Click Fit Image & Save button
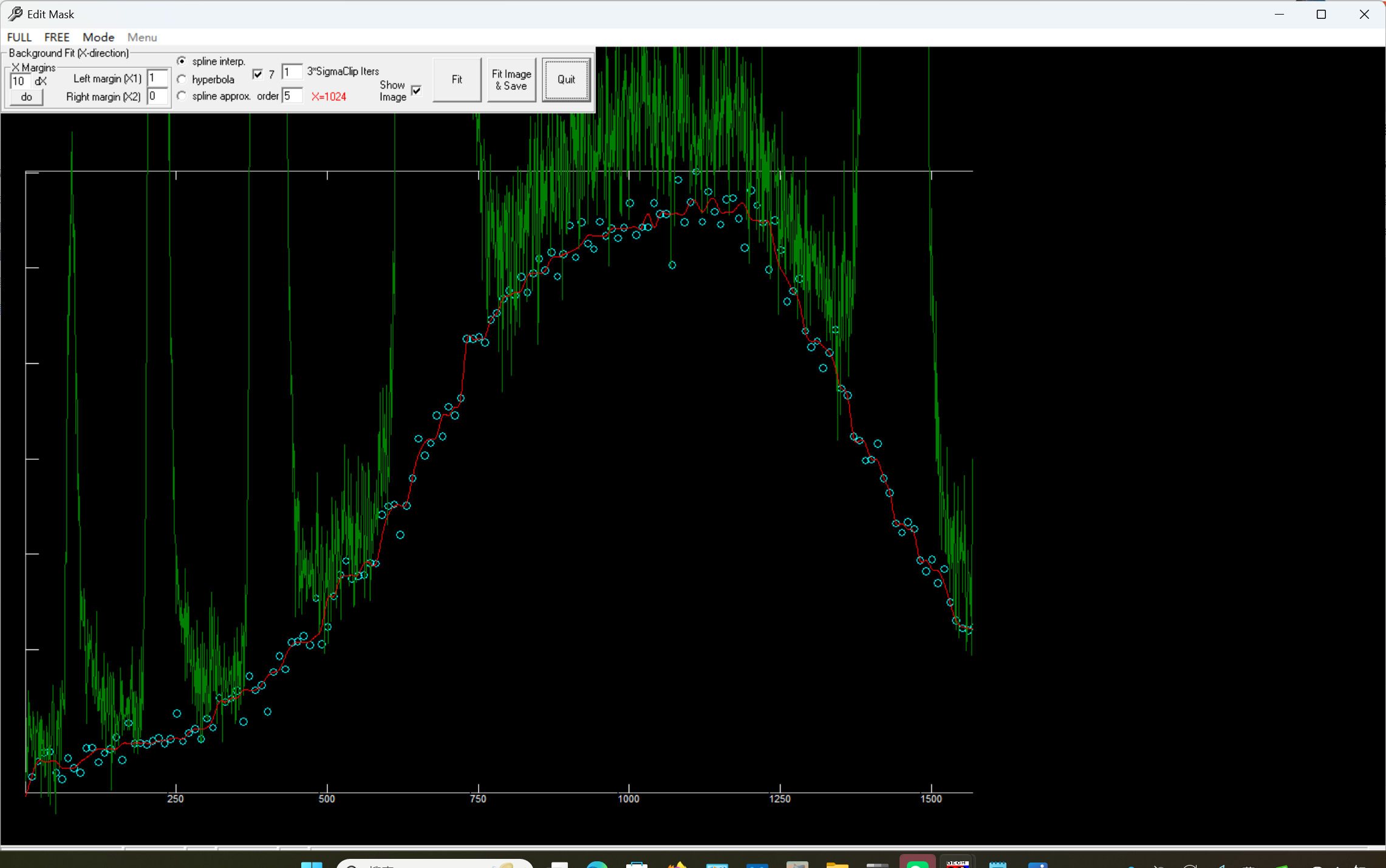The height and width of the screenshot is (868, 1386). pos(511,80)
